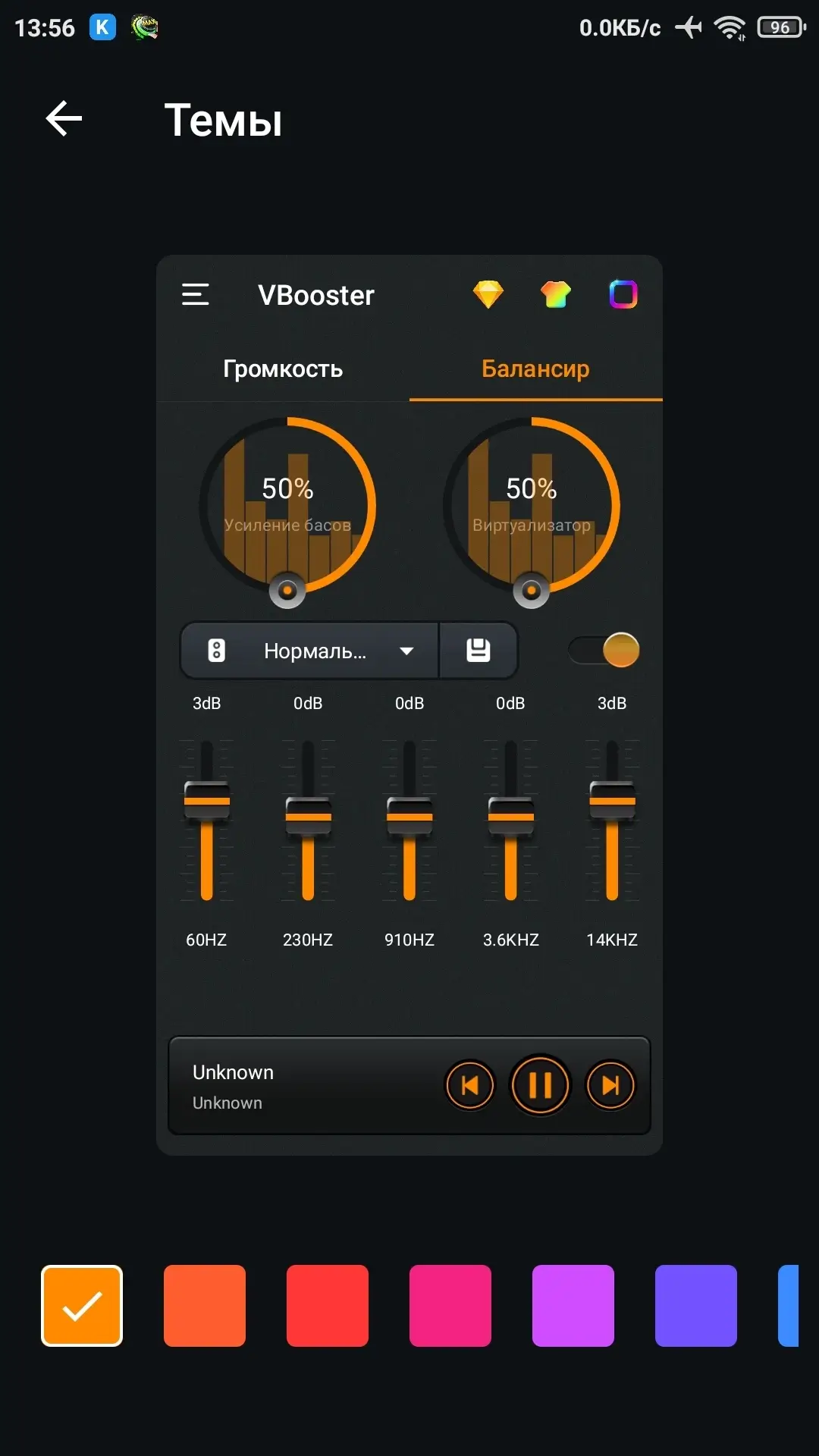This screenshot has width=819, height=1456.
Task: Tap the rounded square gradient icon
Action: pyautogui.click(x=623, y=294)
